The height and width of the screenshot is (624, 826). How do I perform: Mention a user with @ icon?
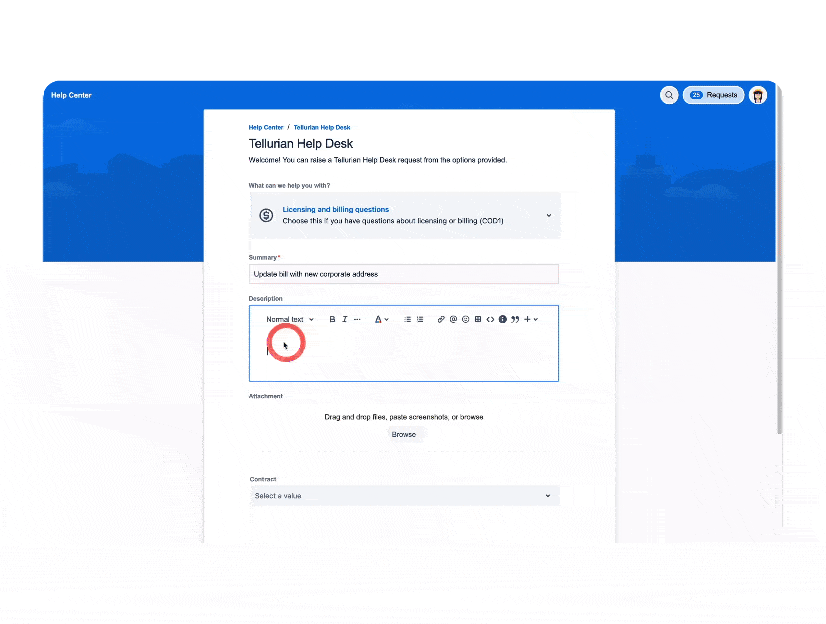coord(453,319)
